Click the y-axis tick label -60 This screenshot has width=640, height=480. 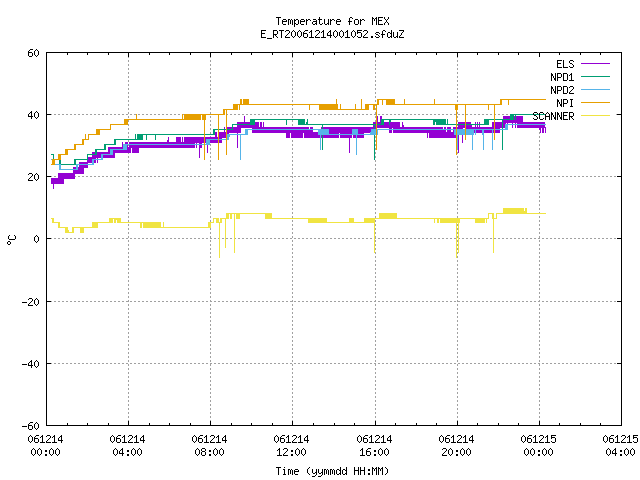pyautogui.click(x=31, y=426)
